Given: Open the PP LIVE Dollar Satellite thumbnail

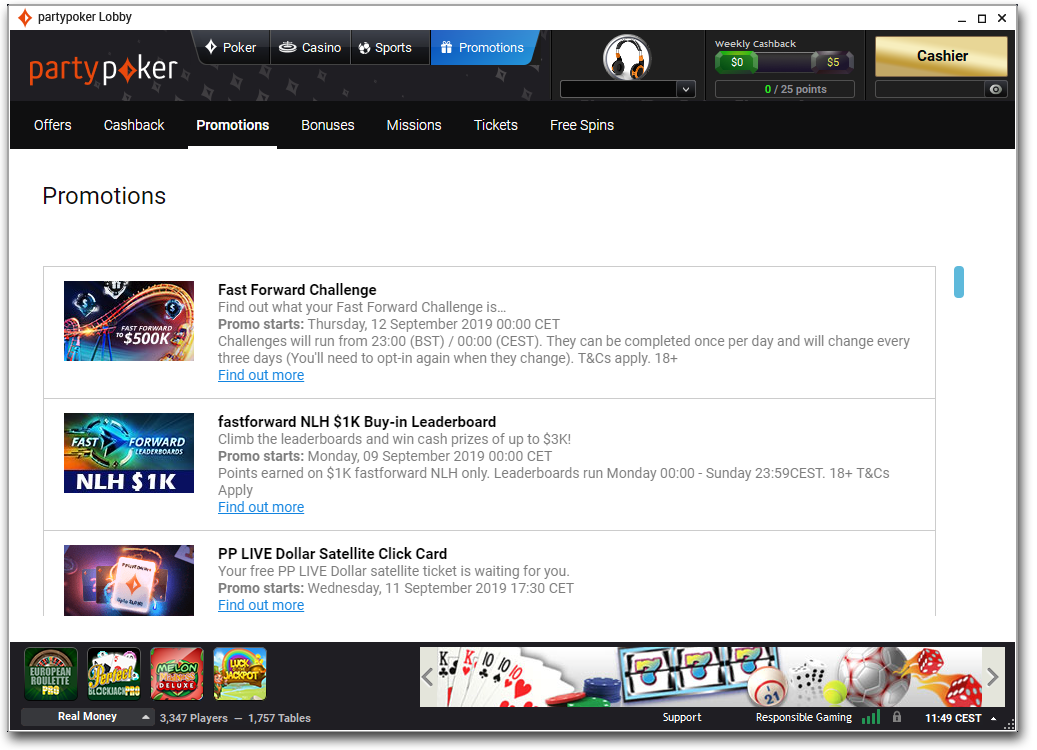Looking at the screenshot, I should 129,580.
